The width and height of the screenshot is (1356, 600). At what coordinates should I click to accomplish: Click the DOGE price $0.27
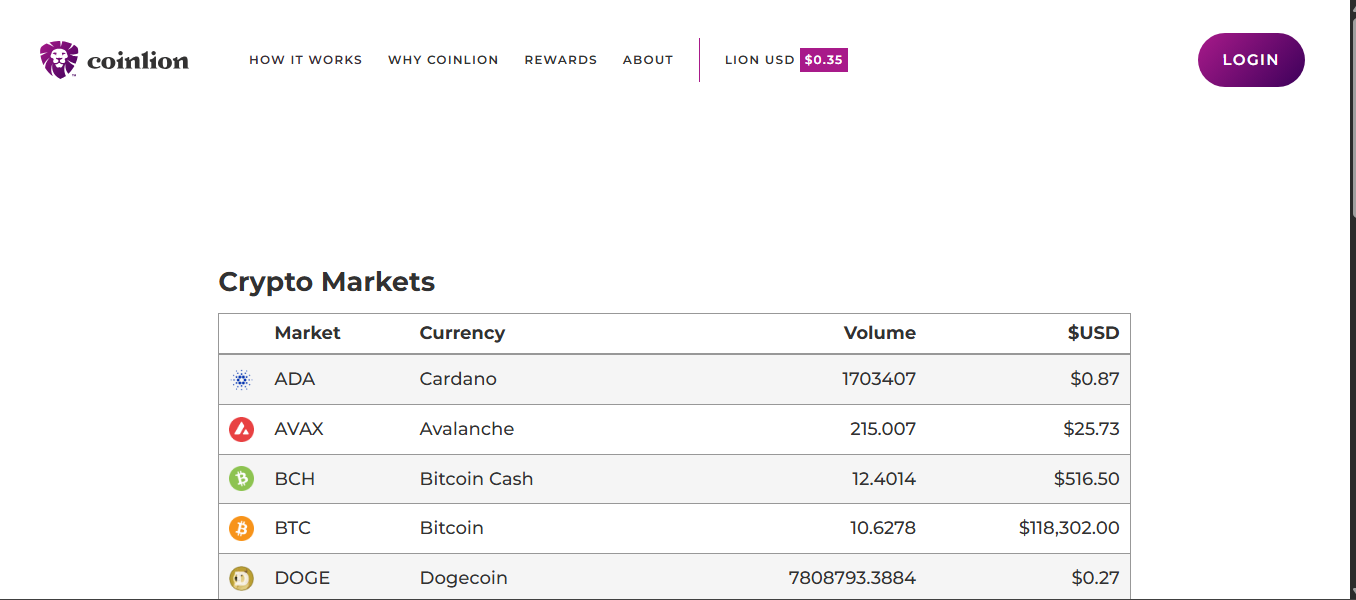[x=1095, y=578]
